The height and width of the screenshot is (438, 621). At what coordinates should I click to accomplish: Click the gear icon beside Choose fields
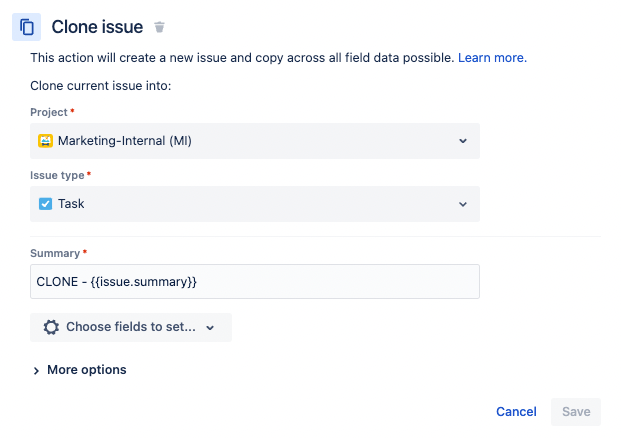click(x=51, y=327)
